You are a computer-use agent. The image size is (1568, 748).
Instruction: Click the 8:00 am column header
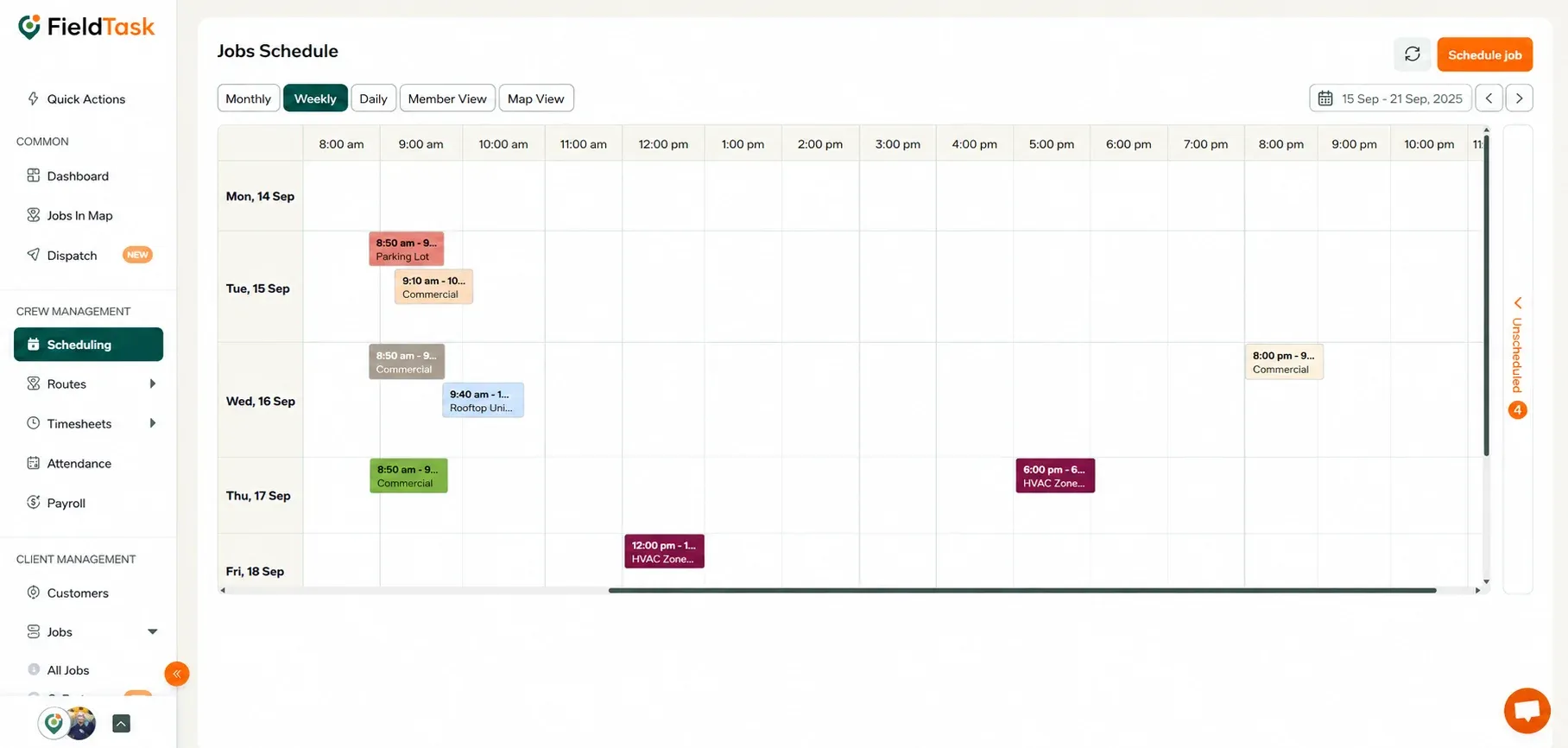[341, 144]
